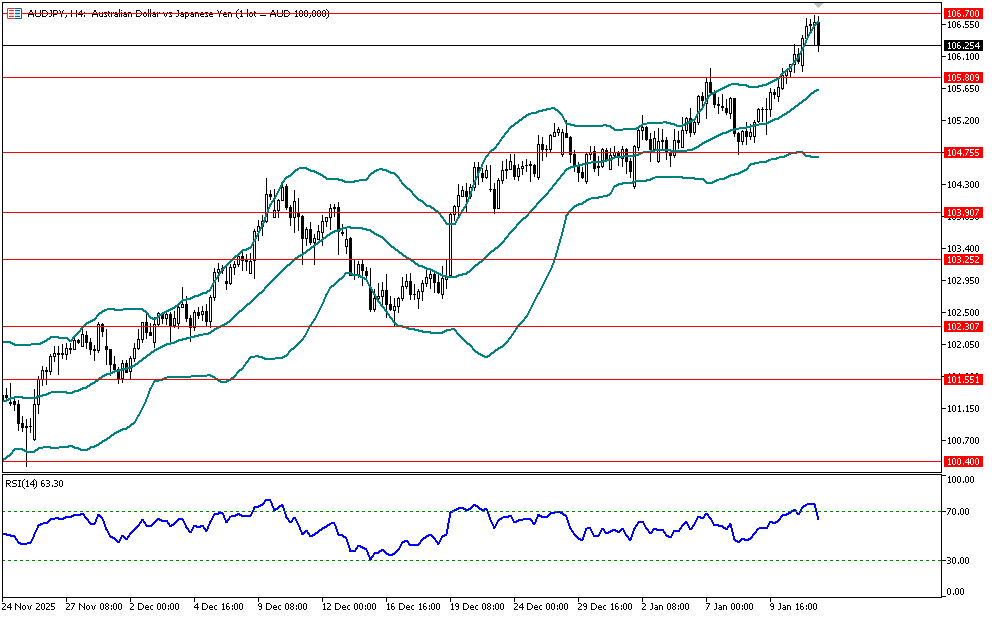
Task: Click the chart icon beside AUDJPY title
Action: [x=12, y=11]
